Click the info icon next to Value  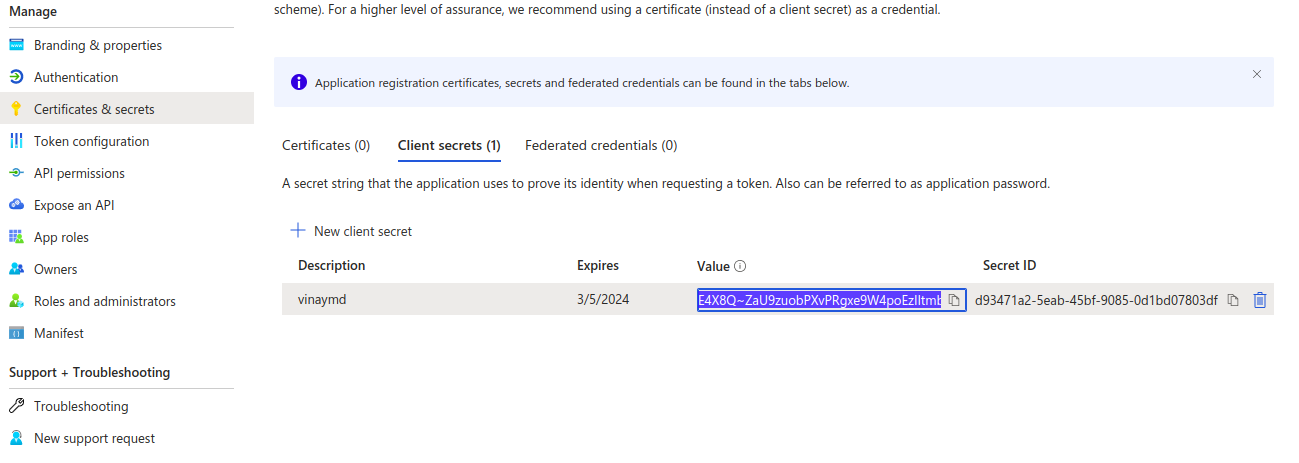pos(741,266)
